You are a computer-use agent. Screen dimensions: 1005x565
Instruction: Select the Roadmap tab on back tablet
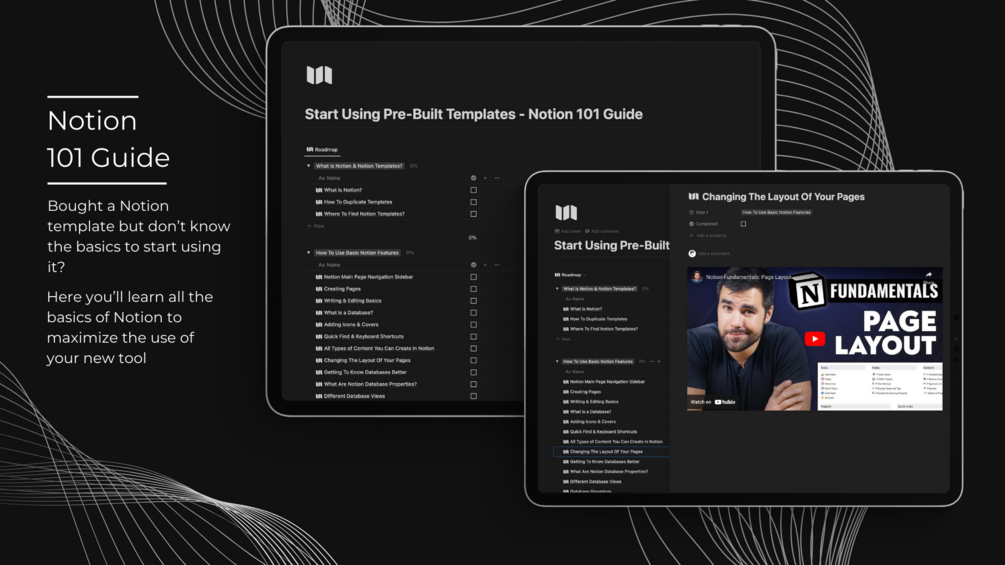322,149
